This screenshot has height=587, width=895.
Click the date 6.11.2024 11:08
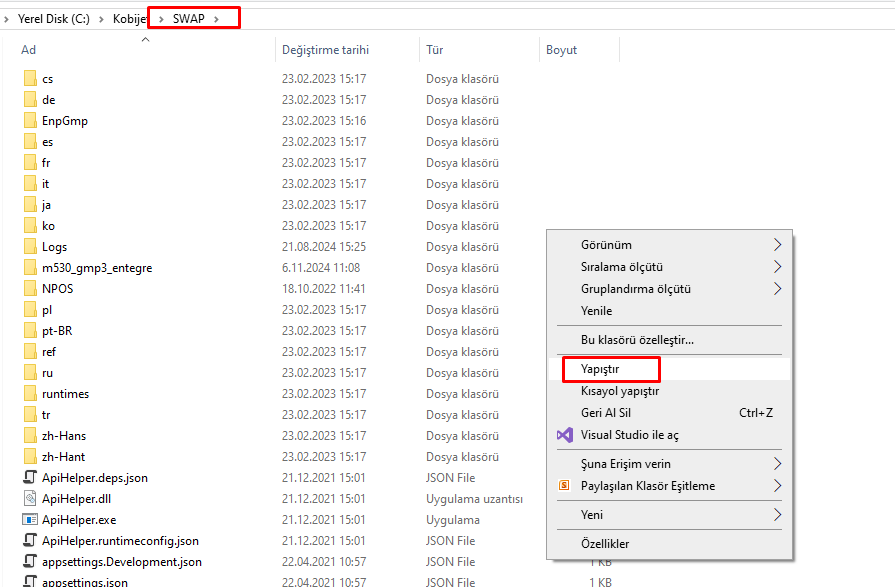pyautogui.click(x=321, y=267)
